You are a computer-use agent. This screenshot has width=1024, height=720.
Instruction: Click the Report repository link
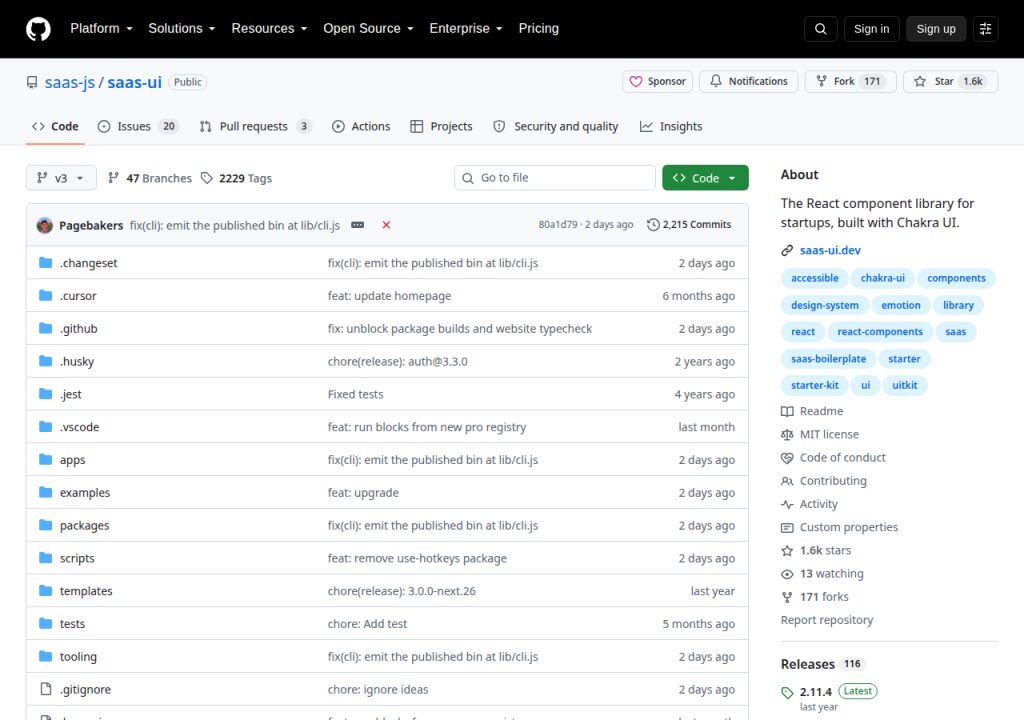(x=827, y=620)
